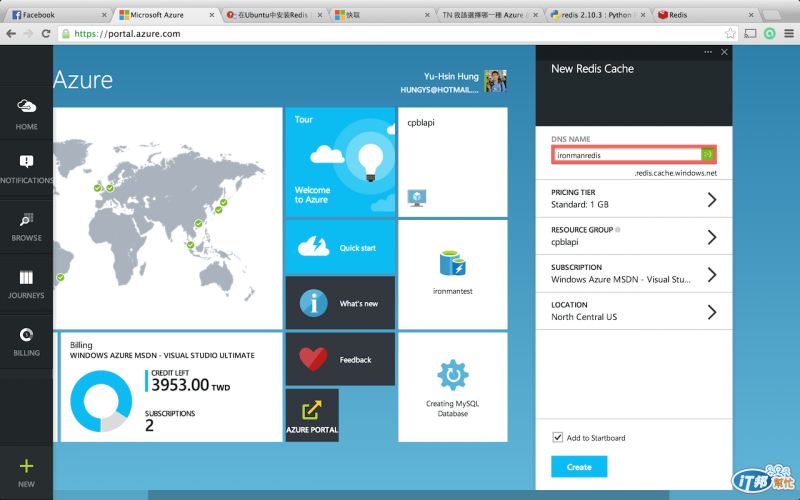Click the 3953.00 TWD credit left value
Screen dimensions: 800x500
point(190,385)
